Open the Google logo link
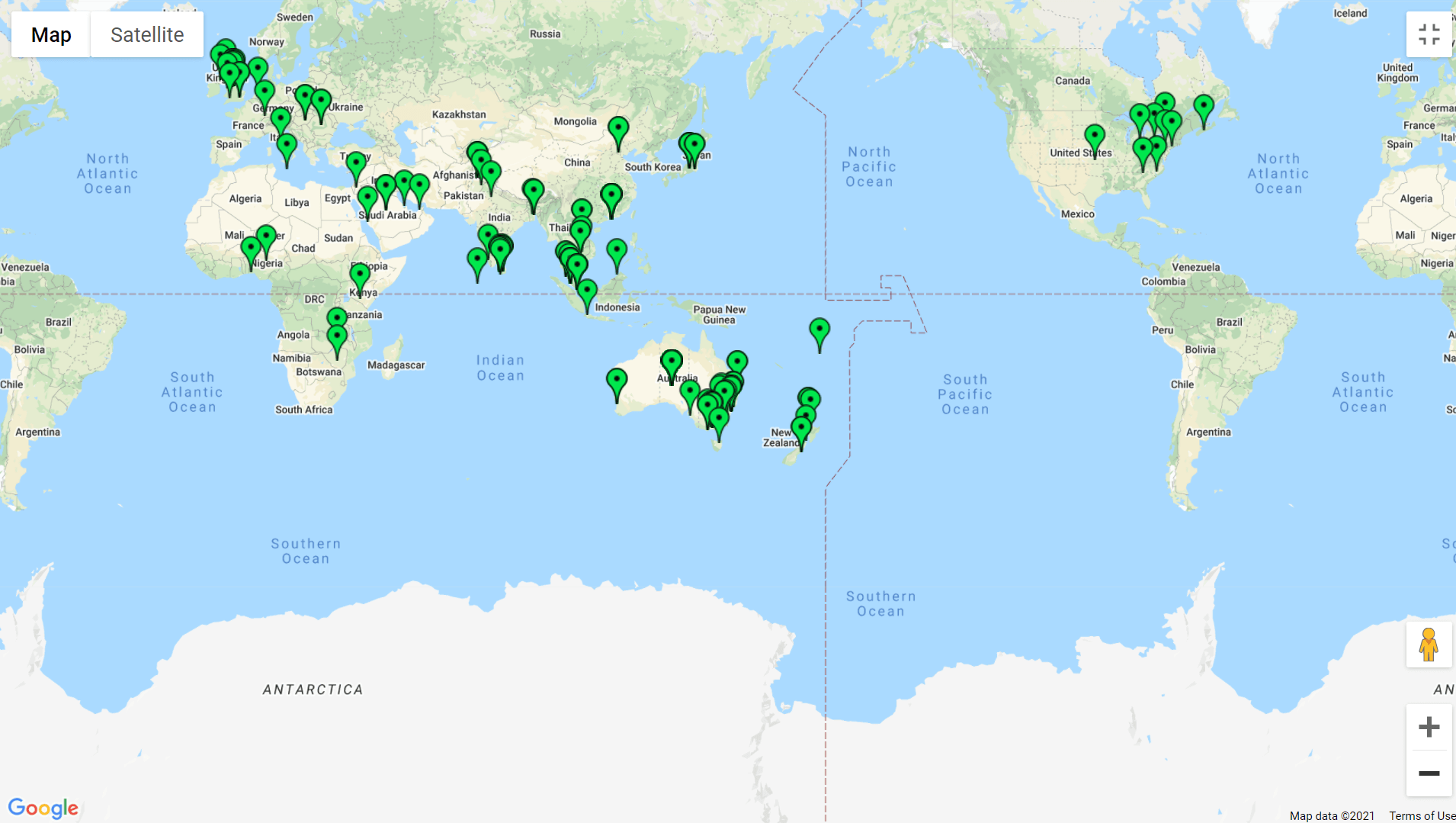This screenshot has width=1456, height=823. 43,808
